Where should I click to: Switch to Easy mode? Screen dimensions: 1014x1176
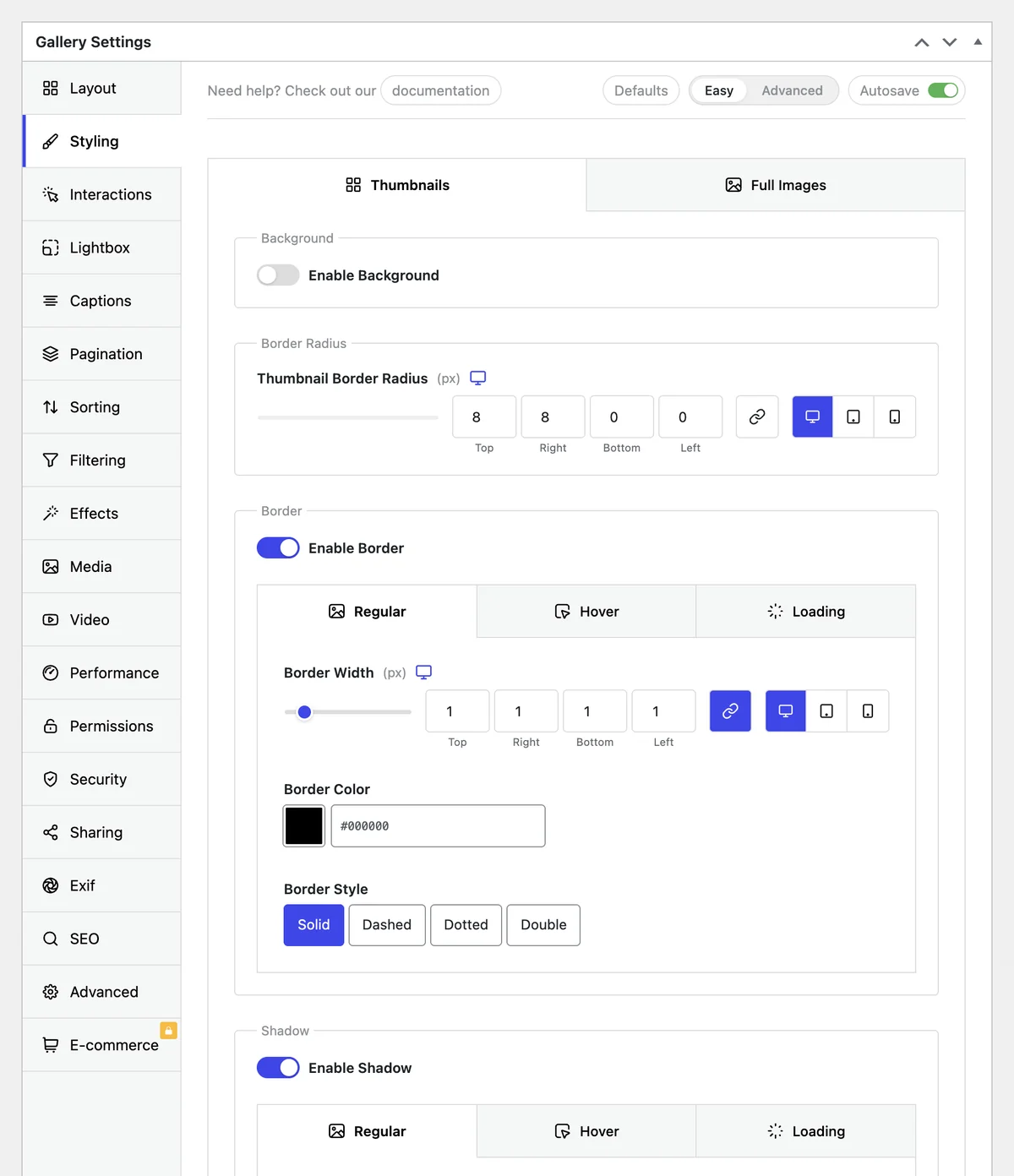719,90
